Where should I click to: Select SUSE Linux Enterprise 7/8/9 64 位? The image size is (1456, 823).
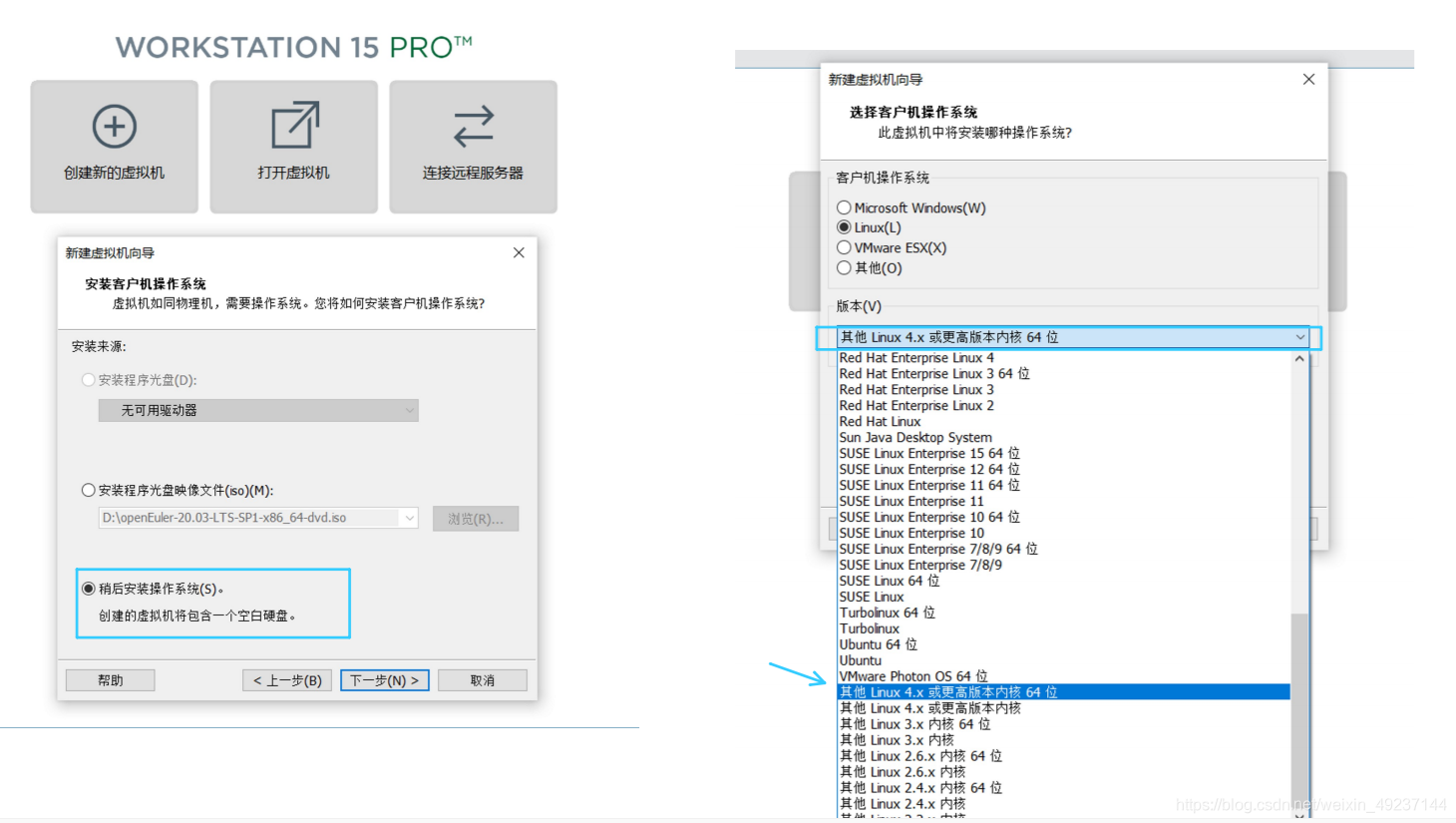pyautogui.click(x=1064, y=550)
